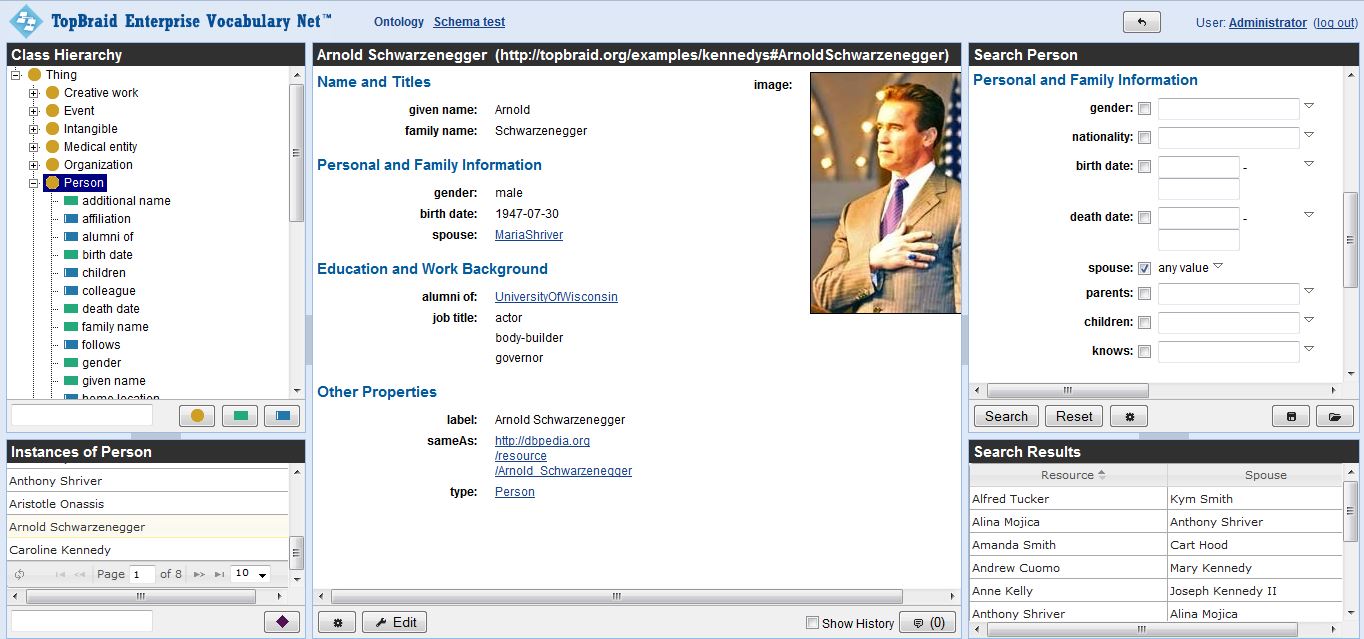
Task: Jump to the last page of instances
Action: point(219,574)
